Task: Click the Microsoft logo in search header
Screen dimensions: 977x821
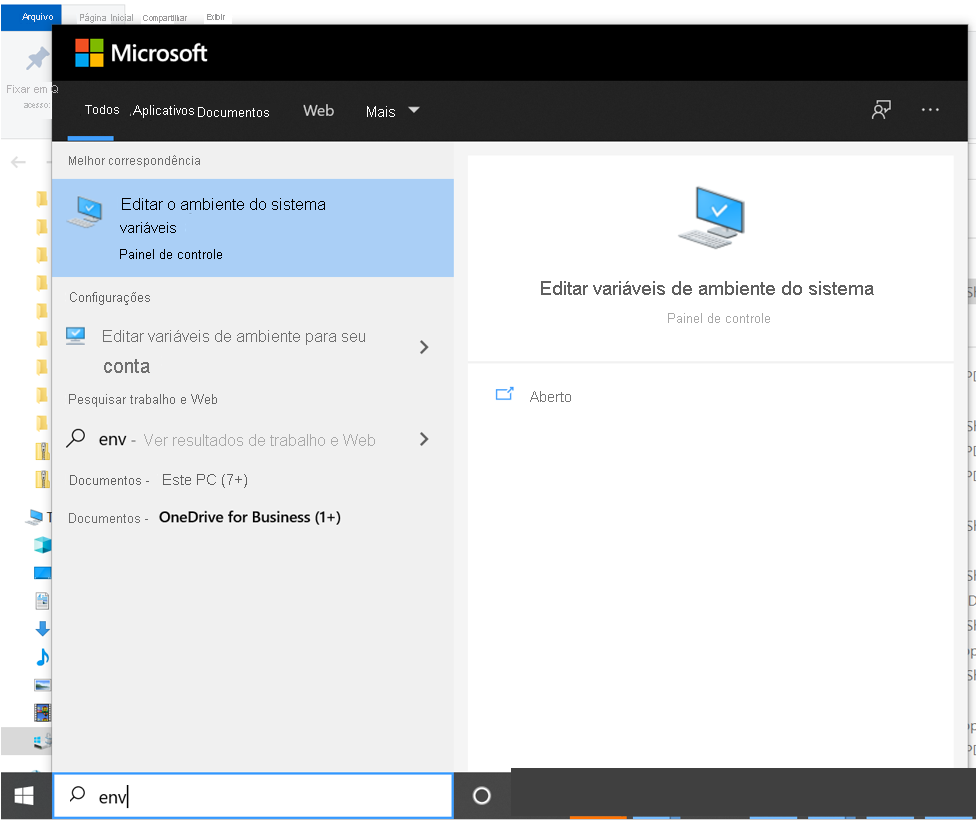Action: pos(141,51)
